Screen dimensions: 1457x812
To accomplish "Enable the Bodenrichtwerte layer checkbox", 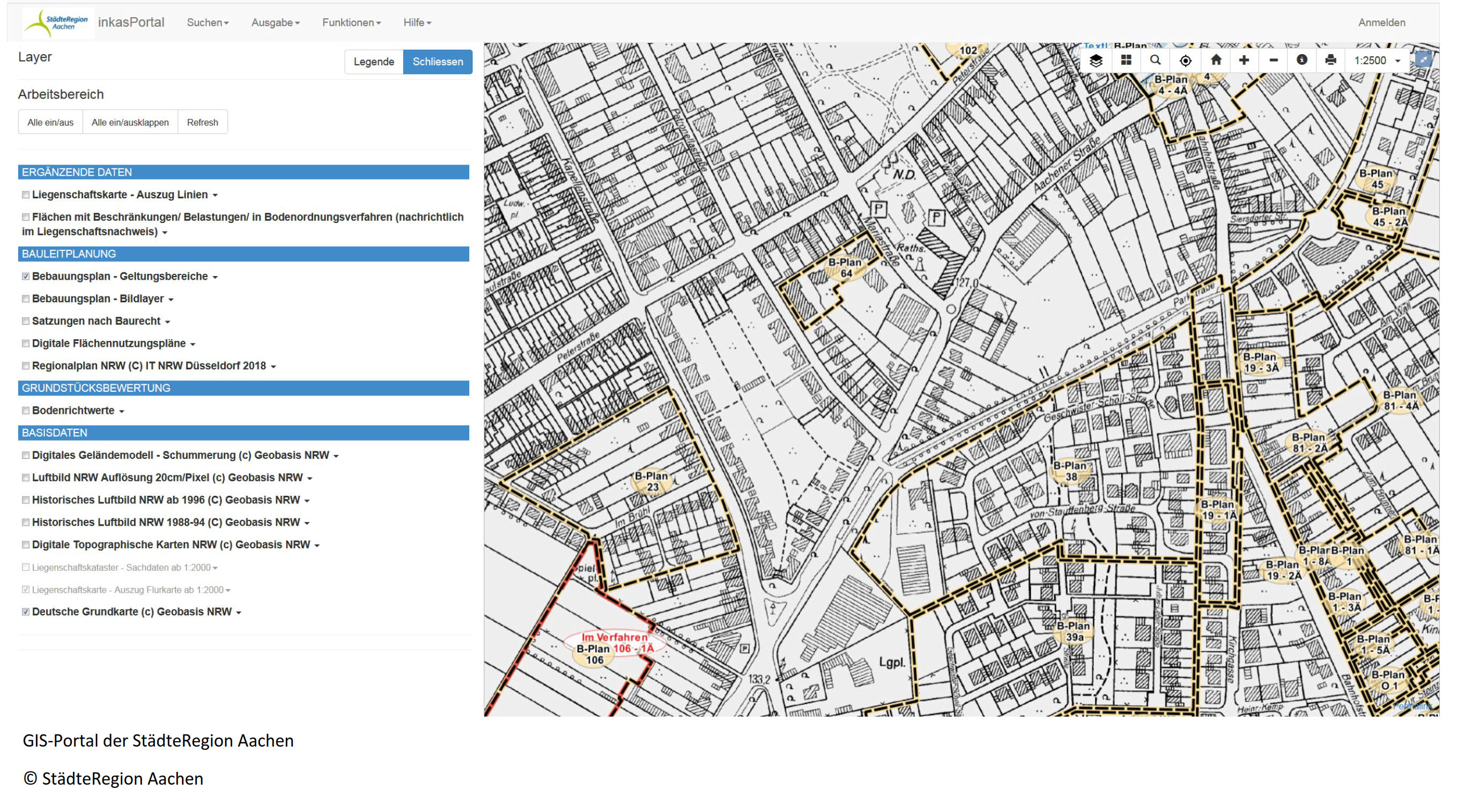I will click(25, 411).
